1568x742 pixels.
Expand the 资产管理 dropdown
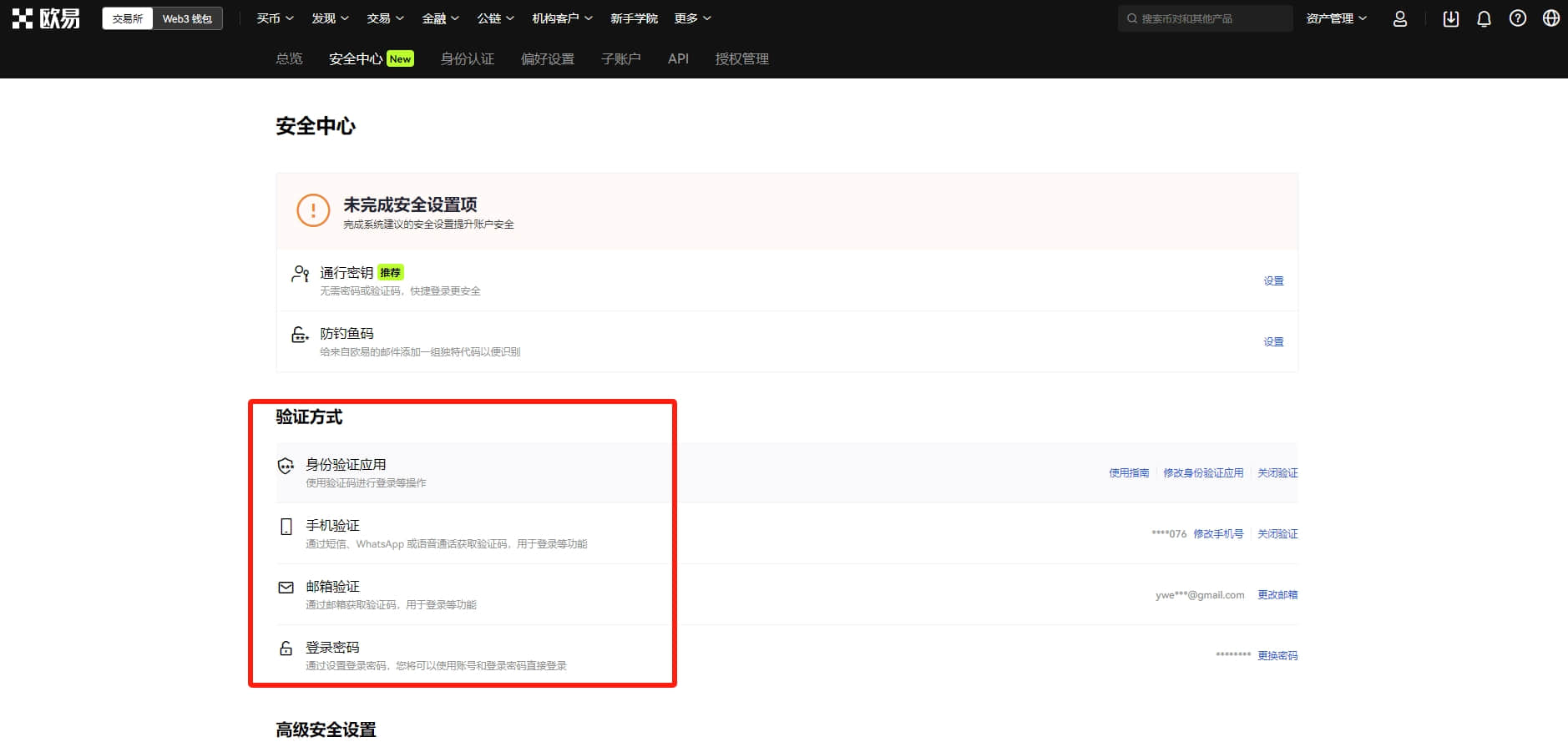[x=1336, y=18]
